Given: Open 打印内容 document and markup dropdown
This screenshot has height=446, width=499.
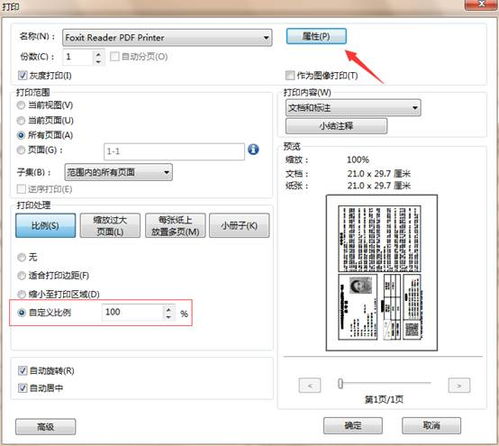Looking at the screenshot, I should (x=353, y=108).
